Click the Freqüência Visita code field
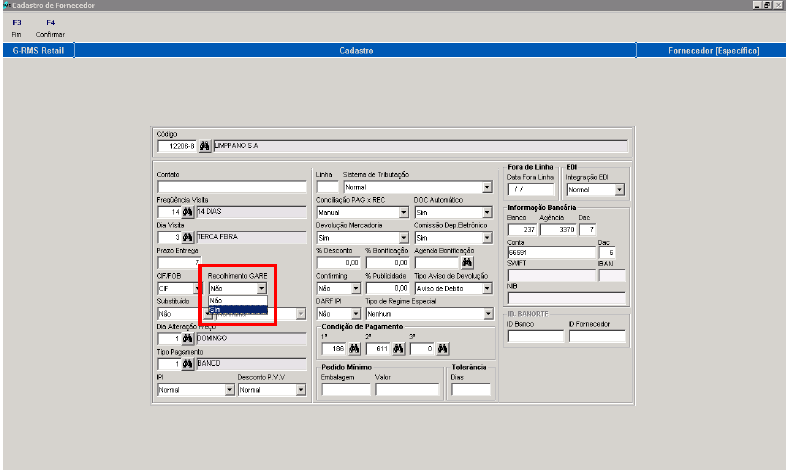 point(169,212)
